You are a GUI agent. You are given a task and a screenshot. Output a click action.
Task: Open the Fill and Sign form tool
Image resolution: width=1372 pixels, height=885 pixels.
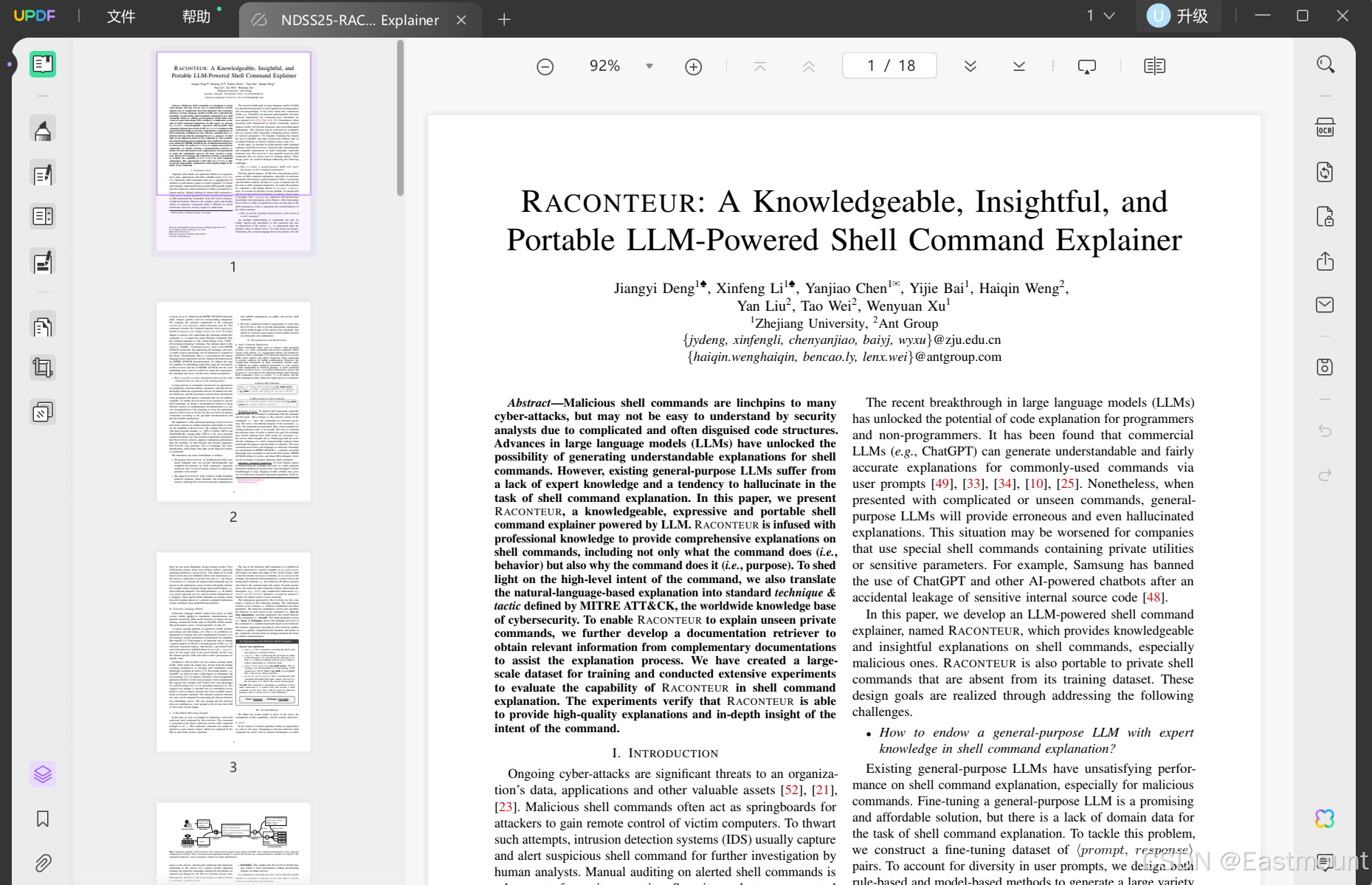click(43, 261)
